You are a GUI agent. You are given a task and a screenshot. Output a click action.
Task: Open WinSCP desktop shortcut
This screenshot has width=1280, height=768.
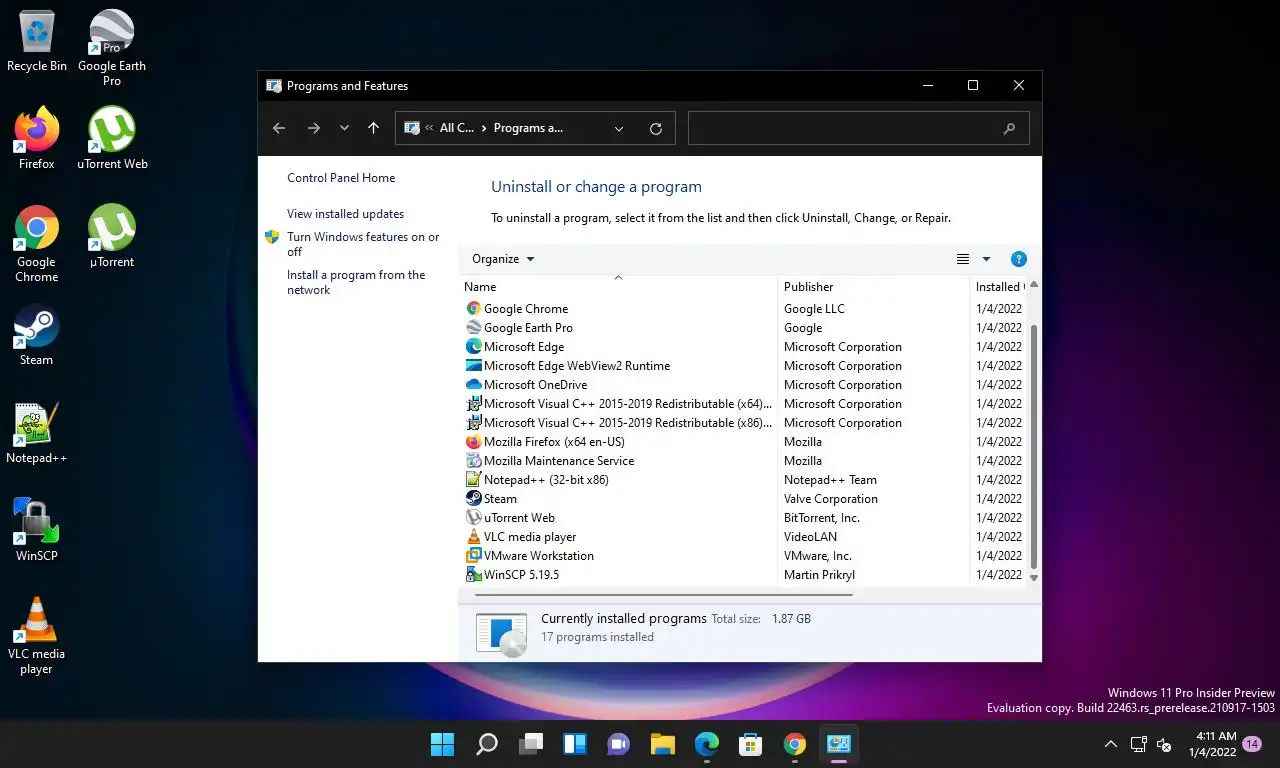[37, 531]
